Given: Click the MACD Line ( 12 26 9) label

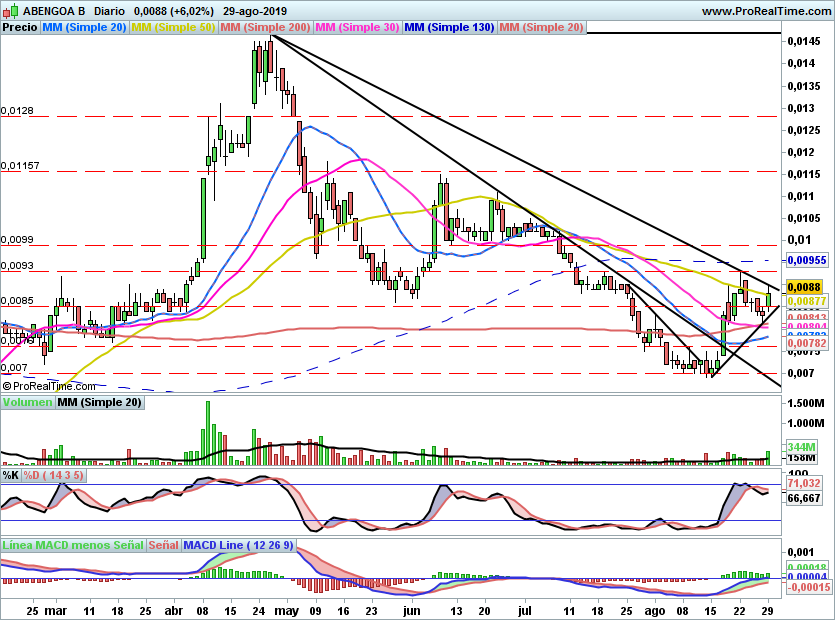Looking at the screenshot, I should [238, 545].
